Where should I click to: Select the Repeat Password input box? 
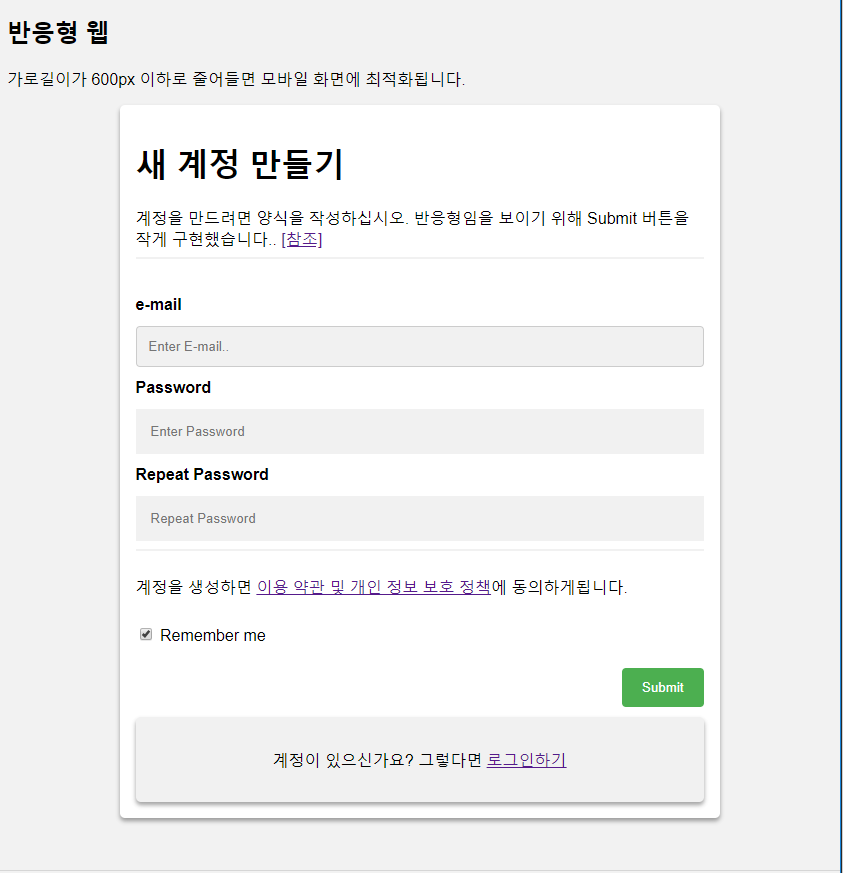419,518
